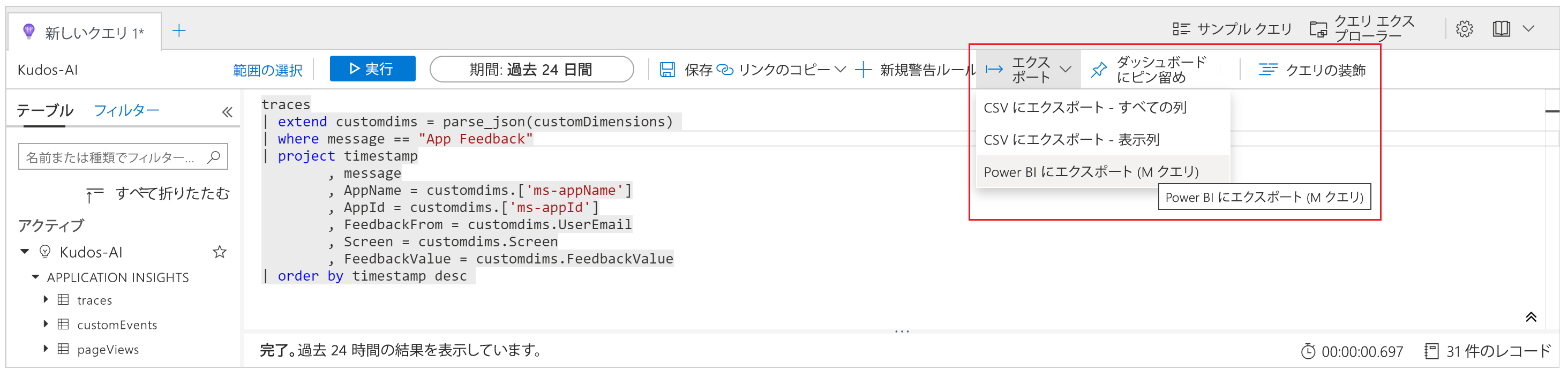Collapse the APPLICATION INSIGHTS group
Screen dimensions: 1568x377
(35, 277)
